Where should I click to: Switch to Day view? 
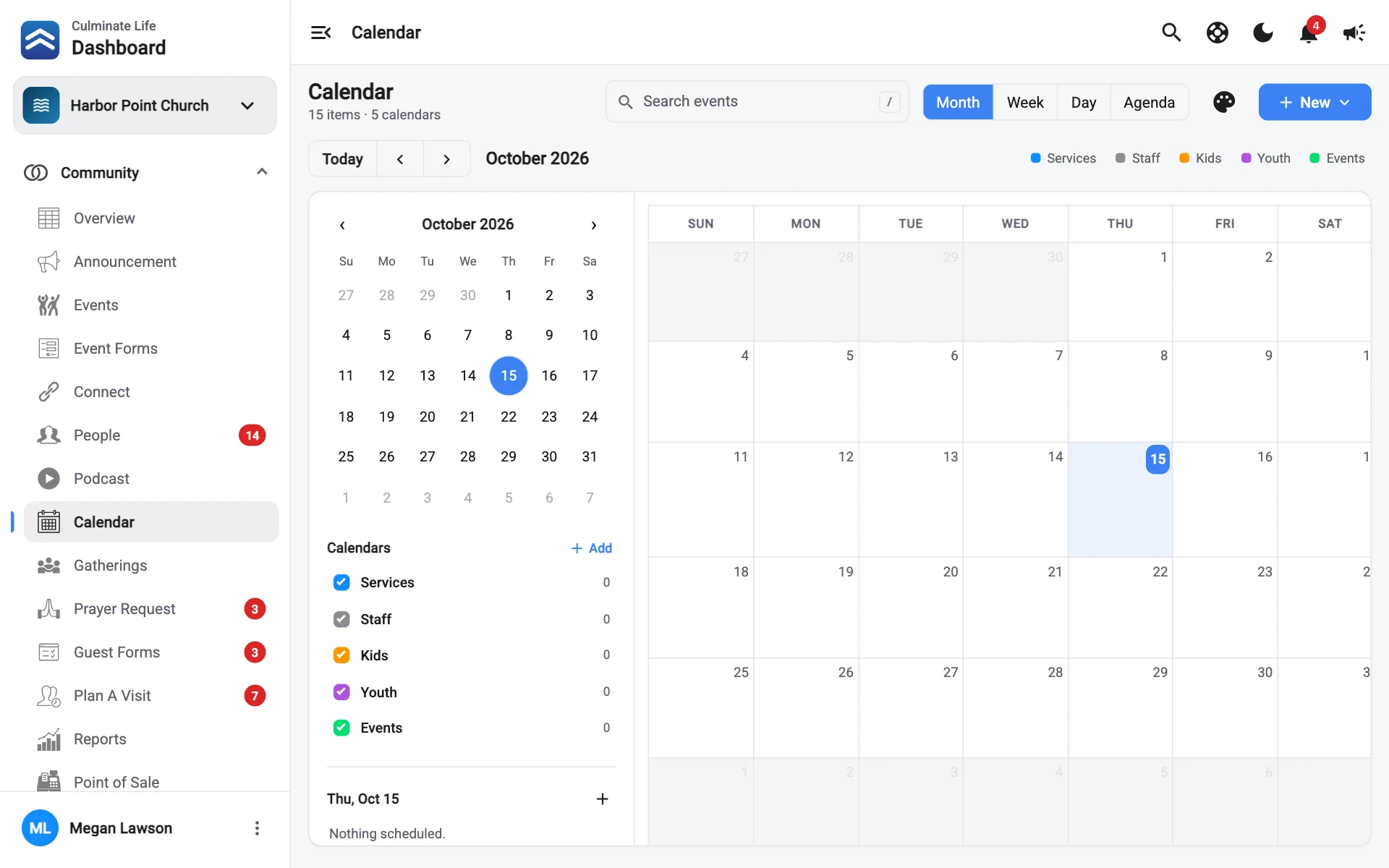point(1084,102)
